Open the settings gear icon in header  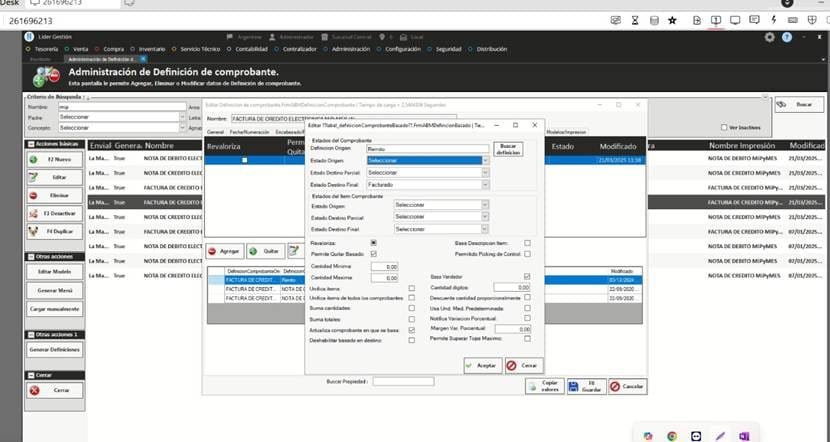tap(769, 37)
